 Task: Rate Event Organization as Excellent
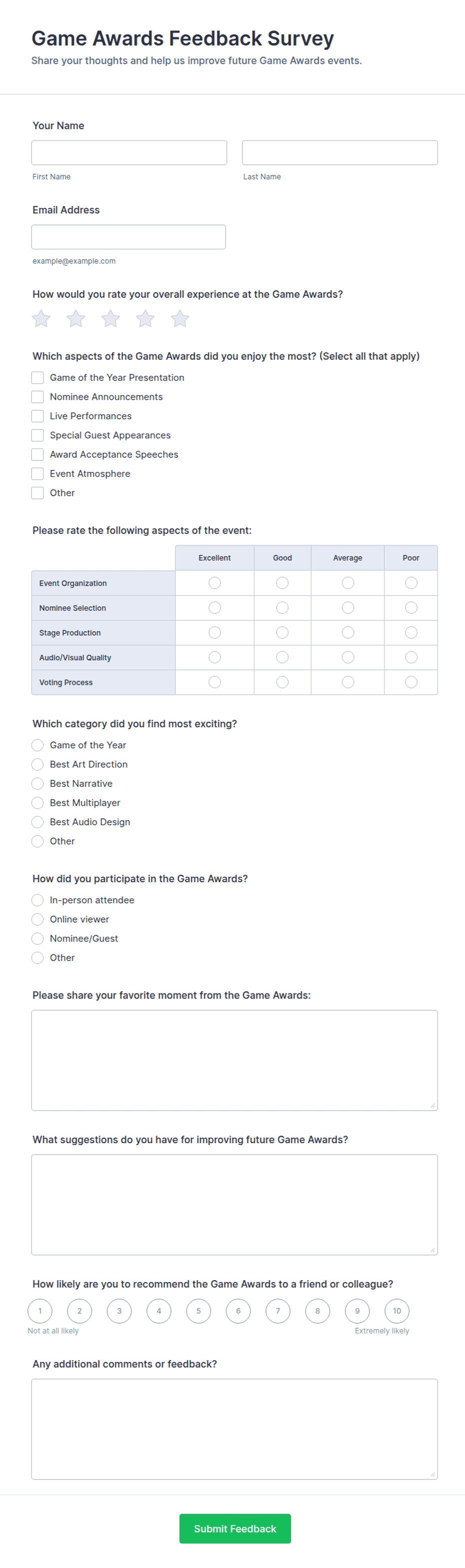[214, 583]
